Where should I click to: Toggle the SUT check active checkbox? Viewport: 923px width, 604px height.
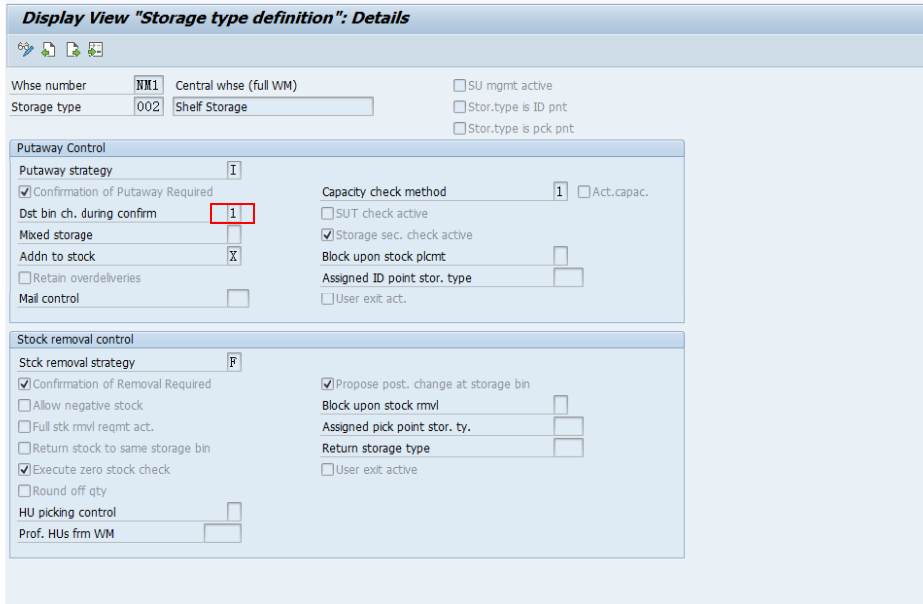[326, 213]
